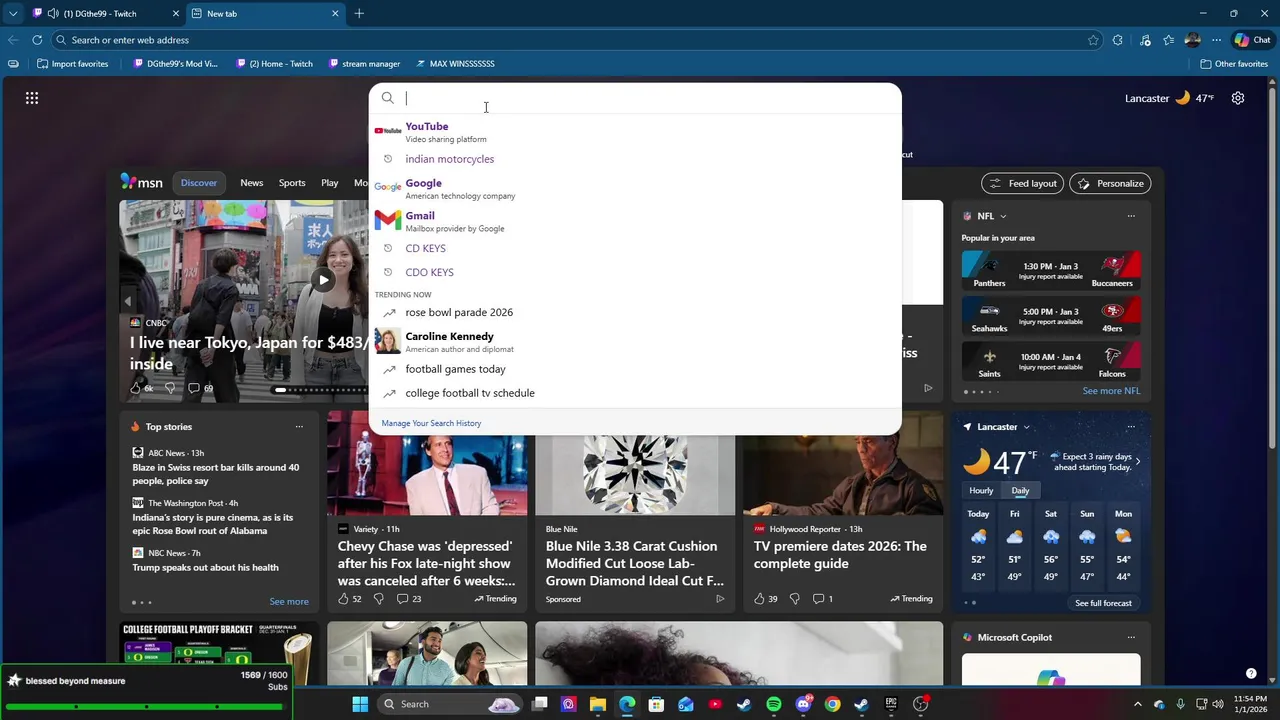Open Top stories more options menu

coord(298,427)
